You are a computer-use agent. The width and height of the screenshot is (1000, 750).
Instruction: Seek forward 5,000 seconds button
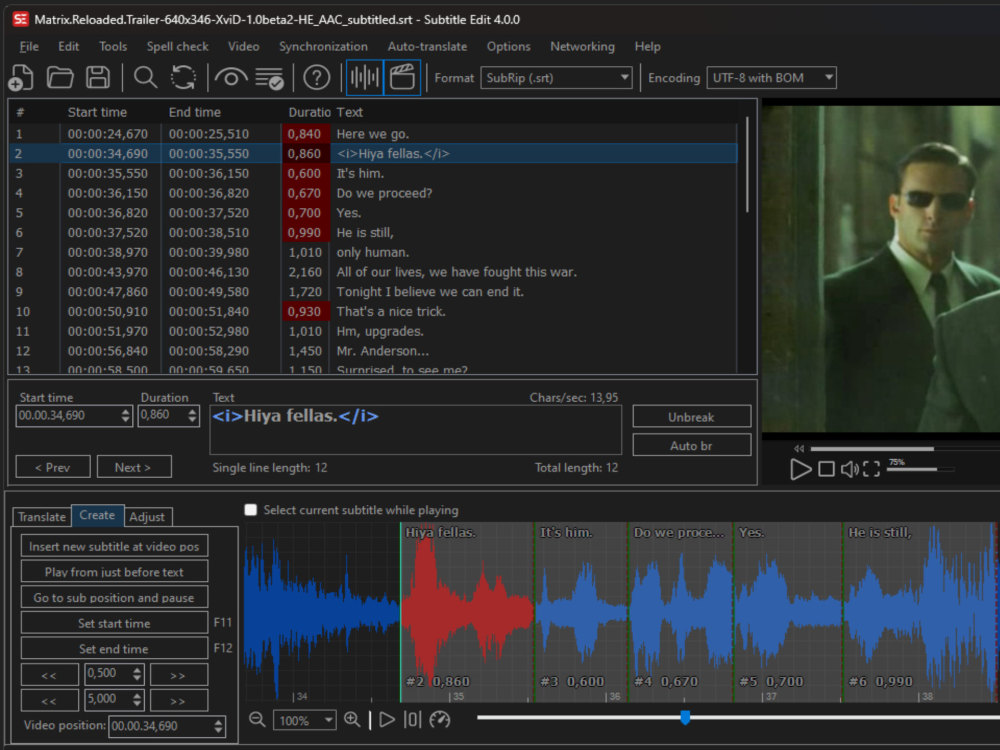coord(178,700)
